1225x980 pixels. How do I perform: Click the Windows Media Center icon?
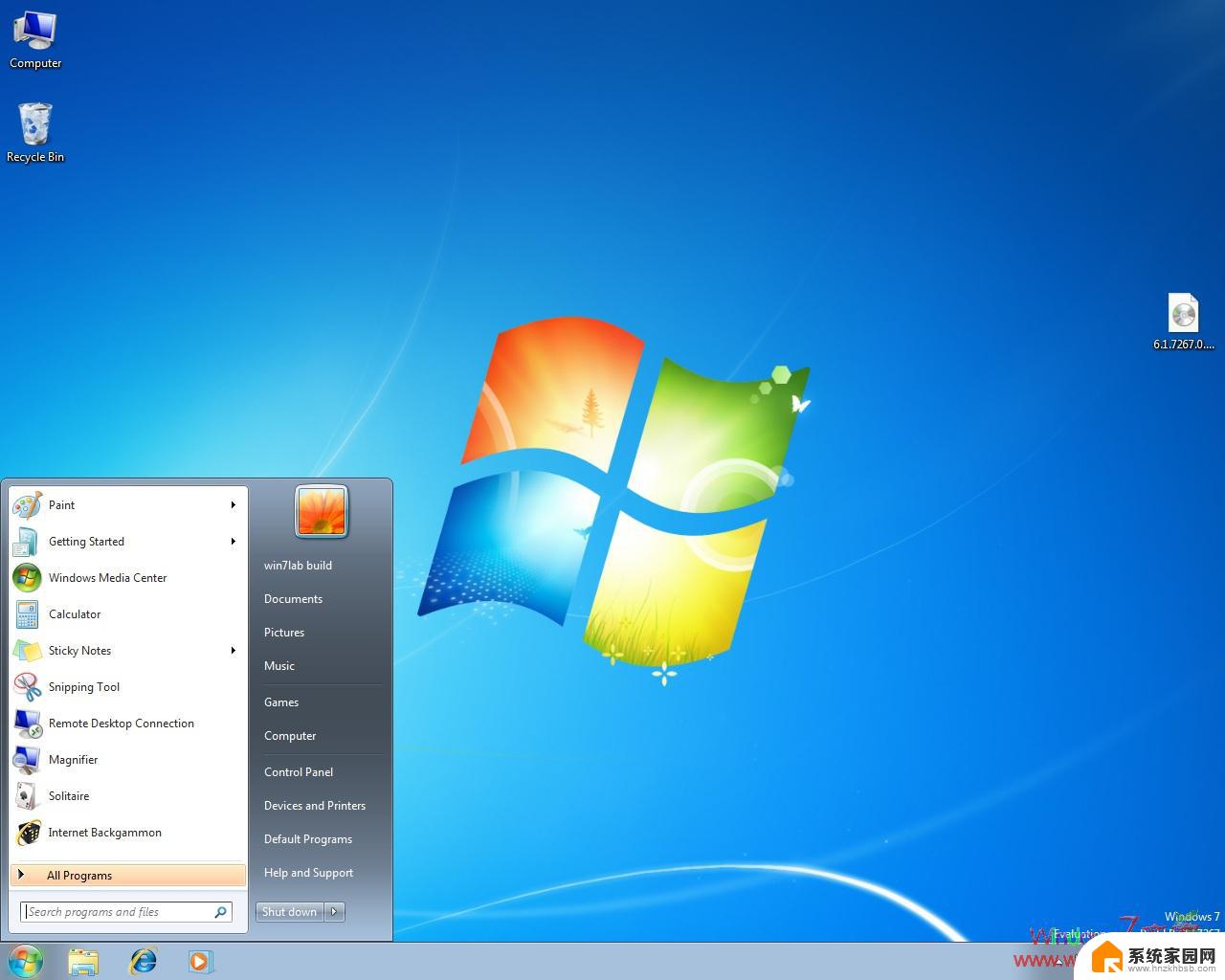[27, 578]
